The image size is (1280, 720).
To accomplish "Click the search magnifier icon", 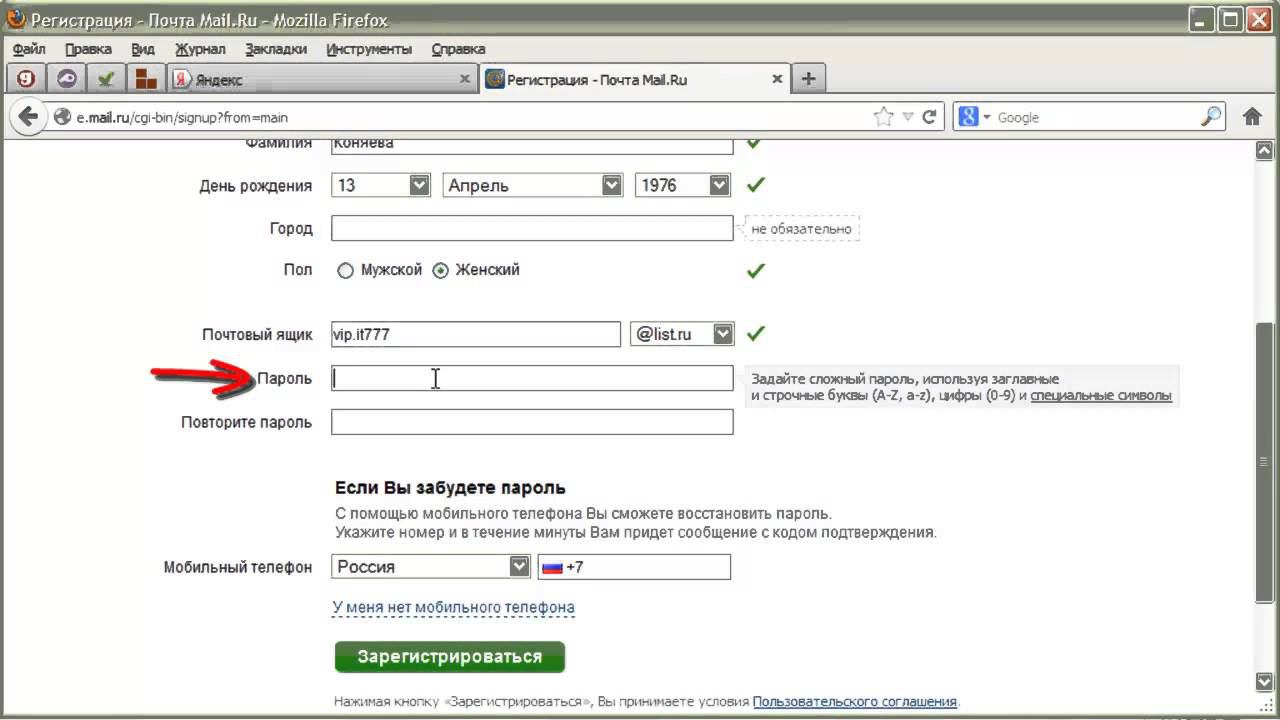I will (x=1210, y=117).
